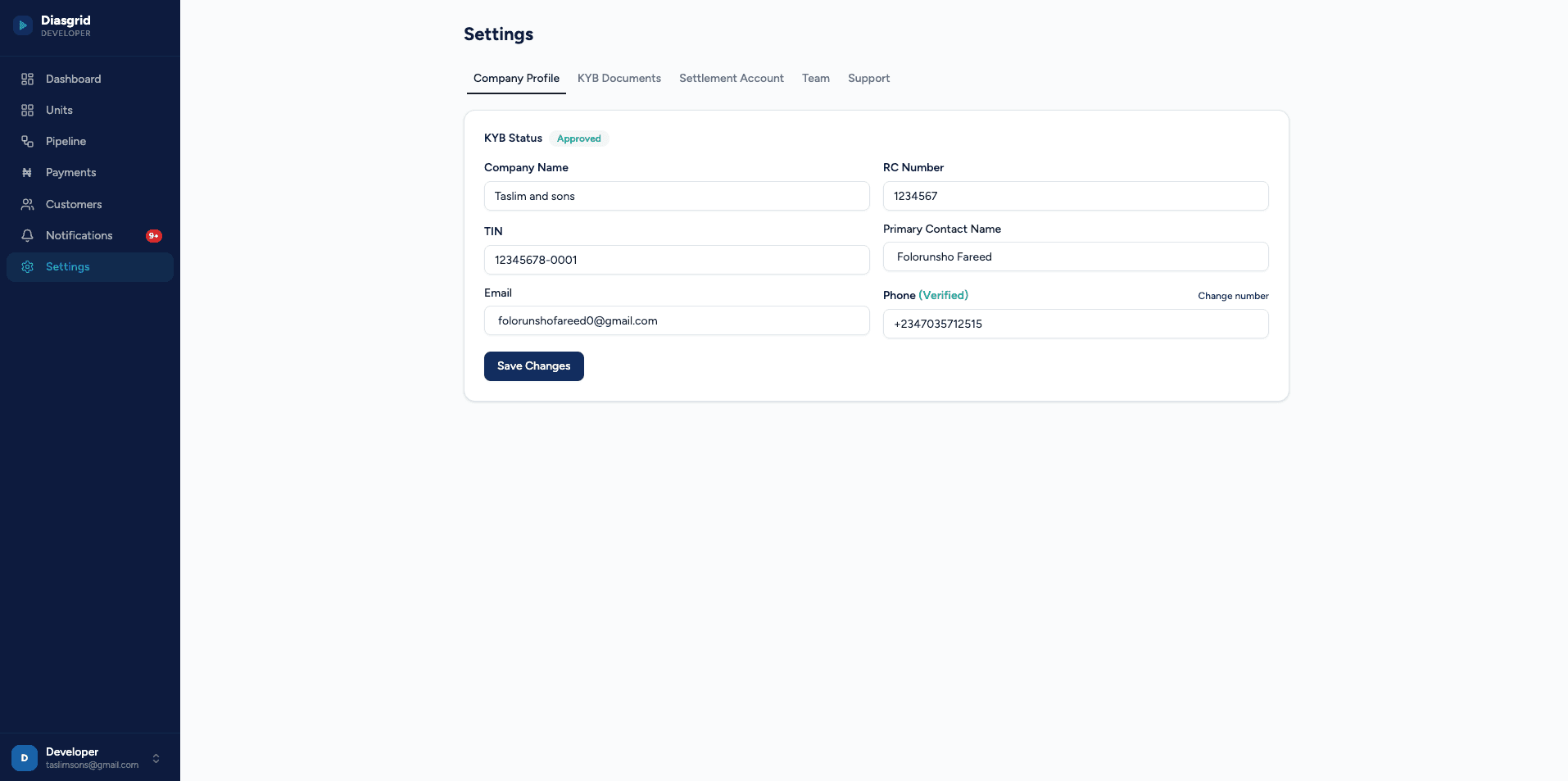Click the Notifications bell icon
The image size is (1568, 781).
point(27,235)
